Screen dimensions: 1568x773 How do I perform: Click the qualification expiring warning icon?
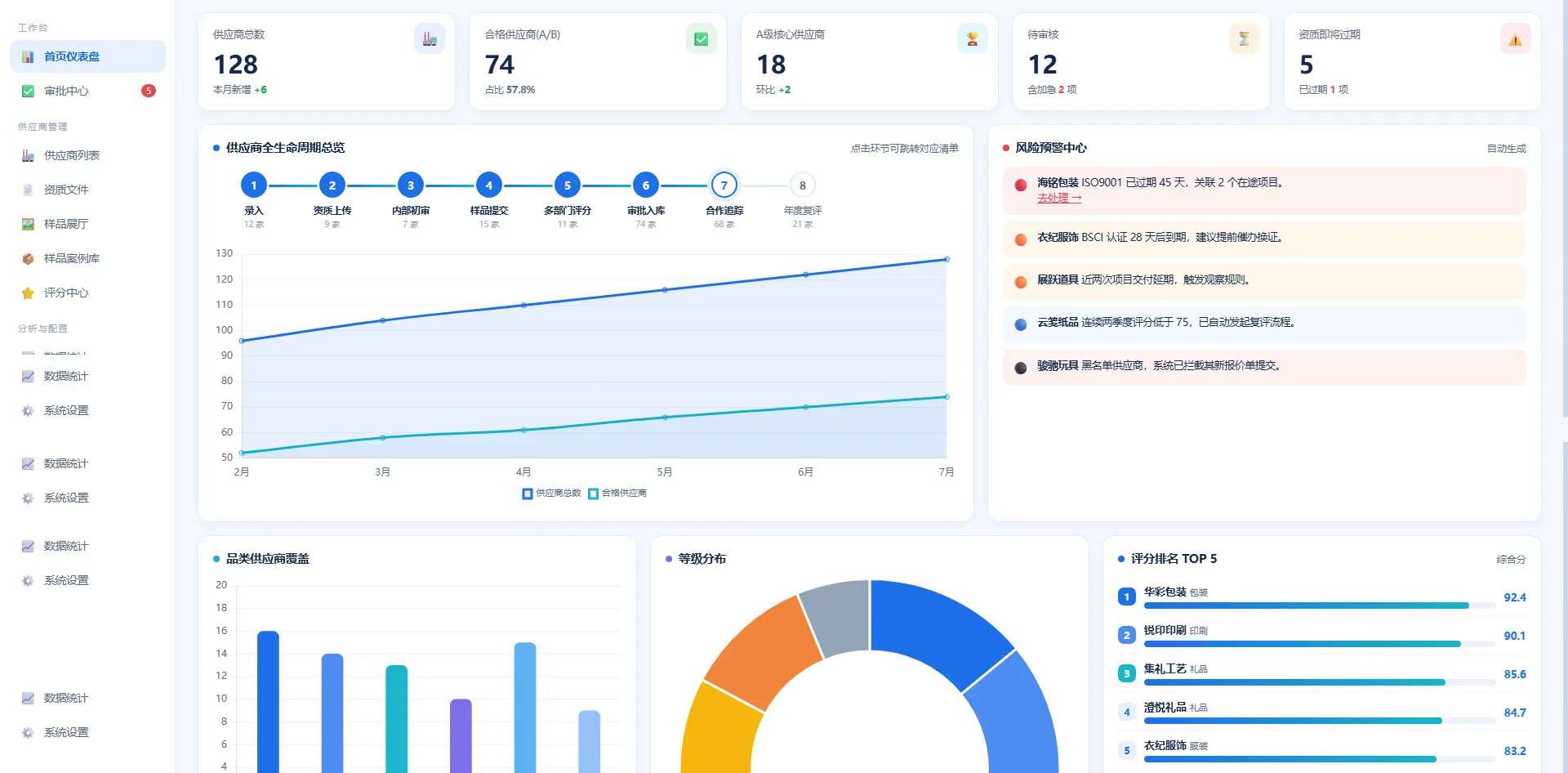[x=1515, y=38]
